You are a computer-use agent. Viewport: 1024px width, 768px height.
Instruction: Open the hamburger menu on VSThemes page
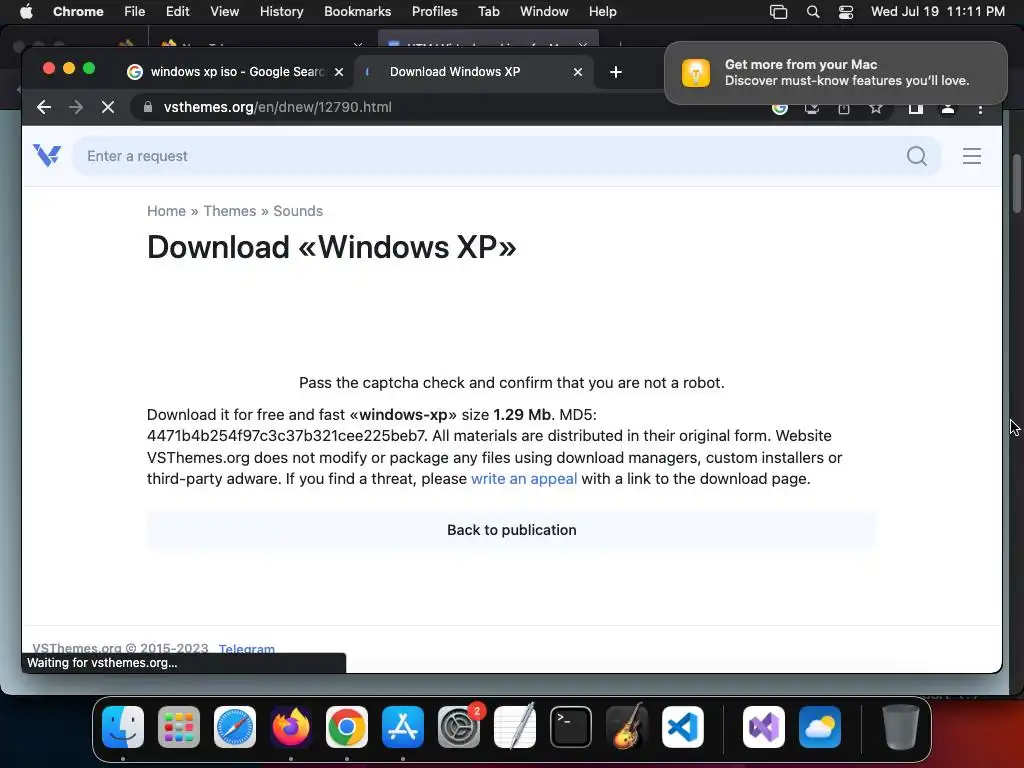click(972, 156)
